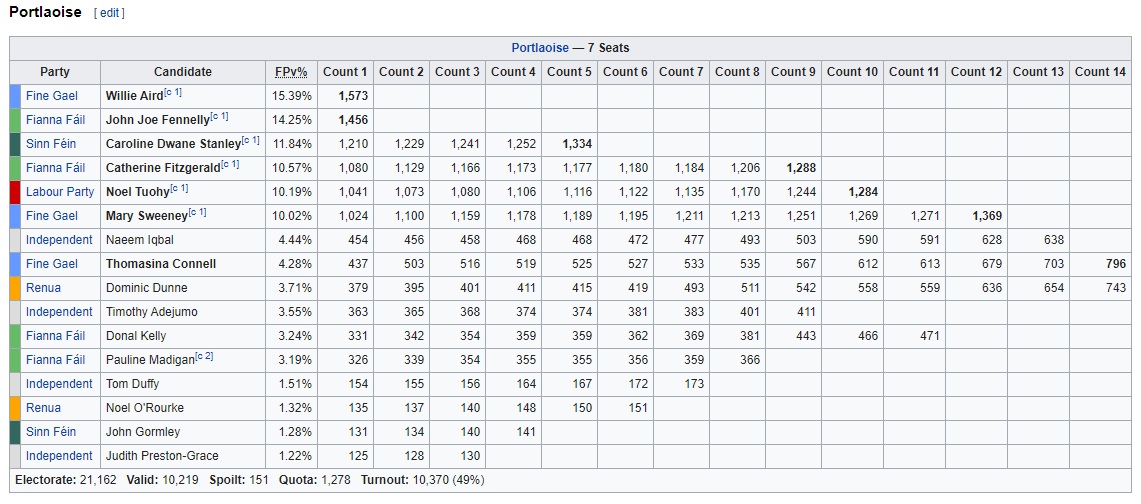This screenshot has width=1141, height=504.
Task: Open footnote c 1 next to Caroline Dwane Stanley
Action: [x=250, y=140]
